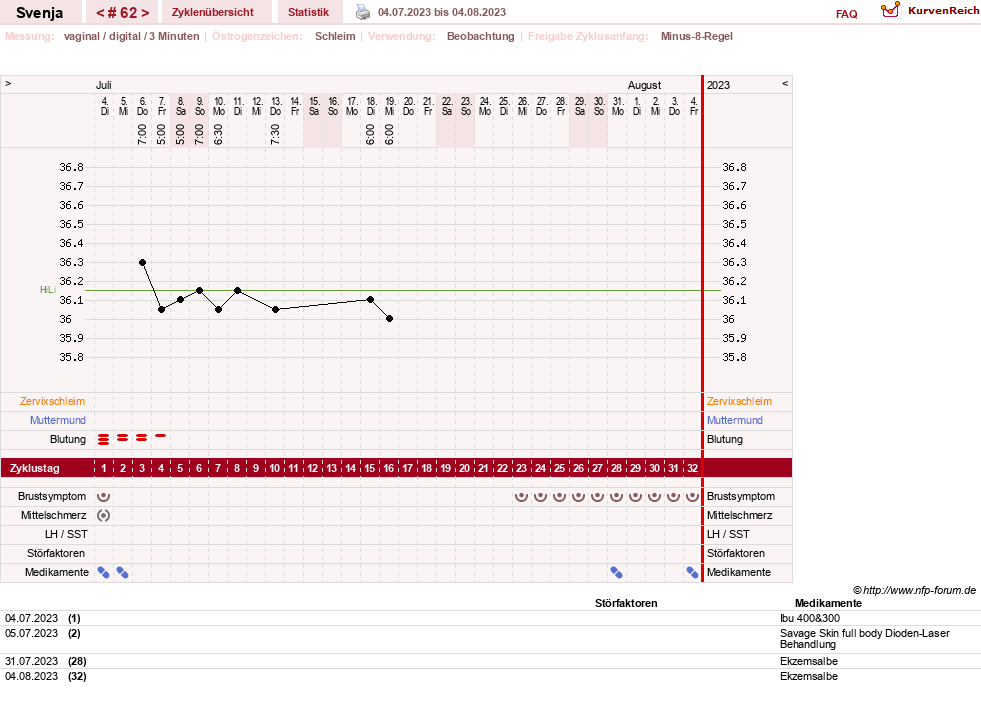Click the temperature point on 6 July
981x716 pixels.
point(142,262)
